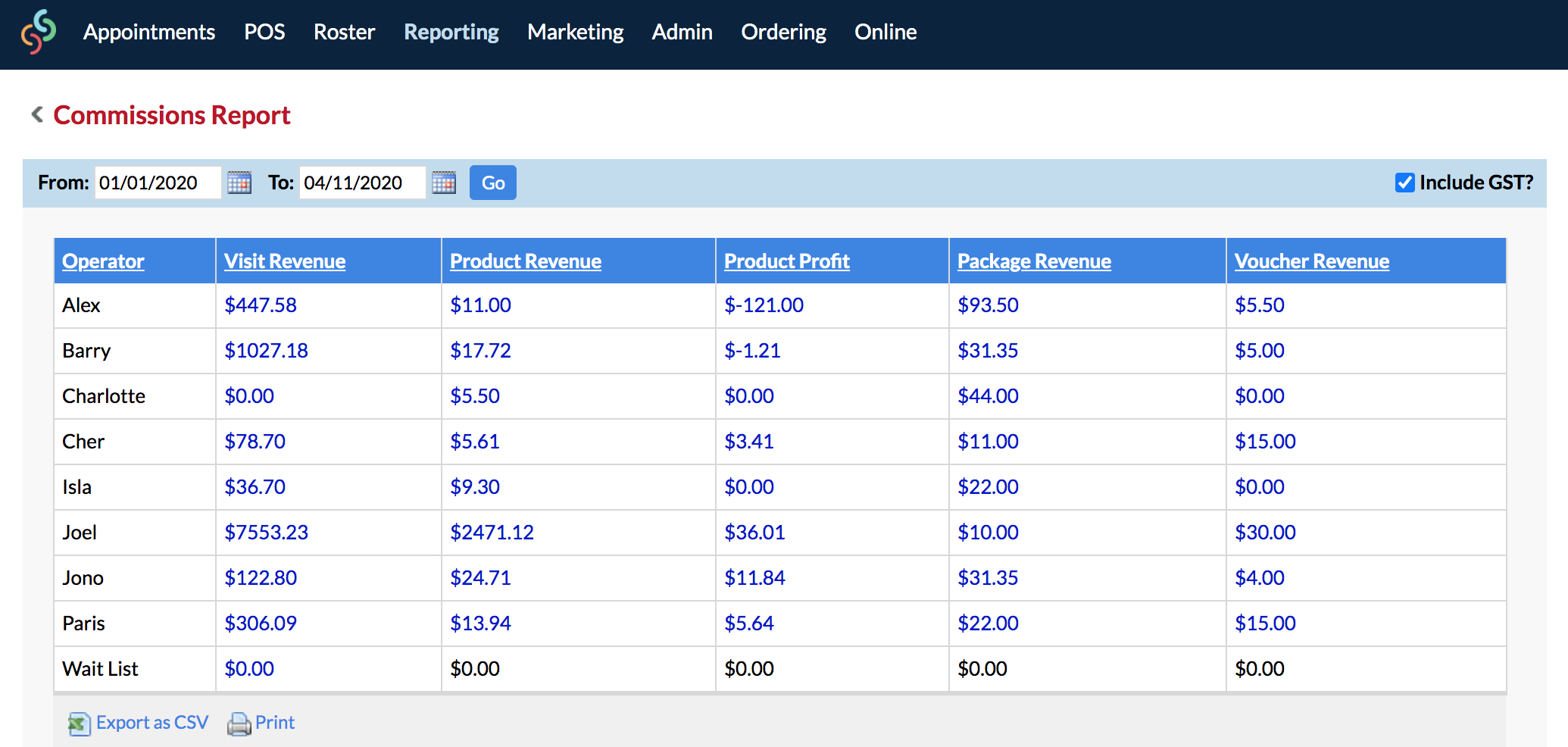Open Joel's voucher revenue $30.00
The image size is (1568, 747).
click(1265, 533)
